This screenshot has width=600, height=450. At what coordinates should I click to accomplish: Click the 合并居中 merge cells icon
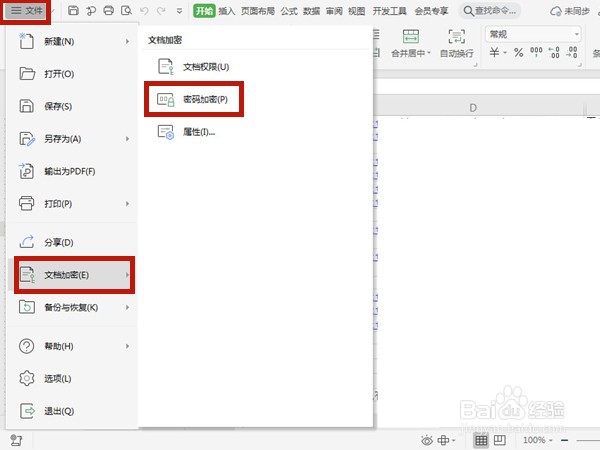pos(411,36)
